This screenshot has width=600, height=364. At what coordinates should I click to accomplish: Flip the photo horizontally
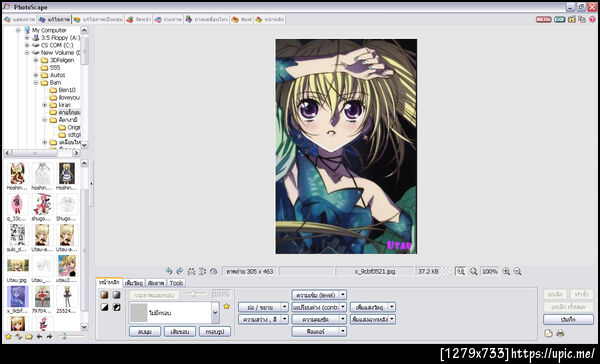coord(191,271)
